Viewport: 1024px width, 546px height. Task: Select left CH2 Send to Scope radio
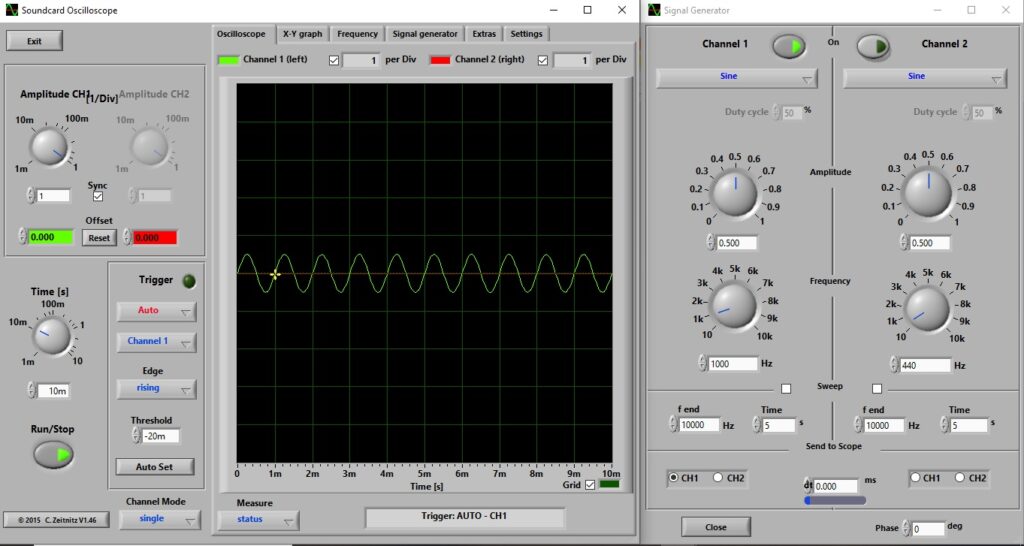[718, 478]
